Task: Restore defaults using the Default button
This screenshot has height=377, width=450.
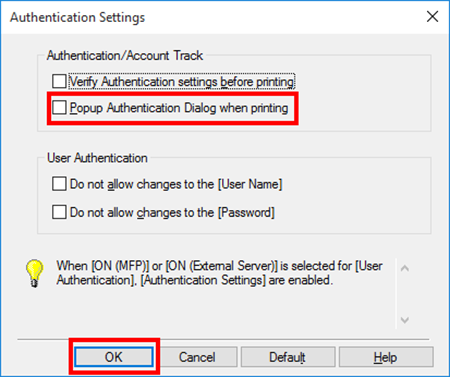Action: coord(288,357)
